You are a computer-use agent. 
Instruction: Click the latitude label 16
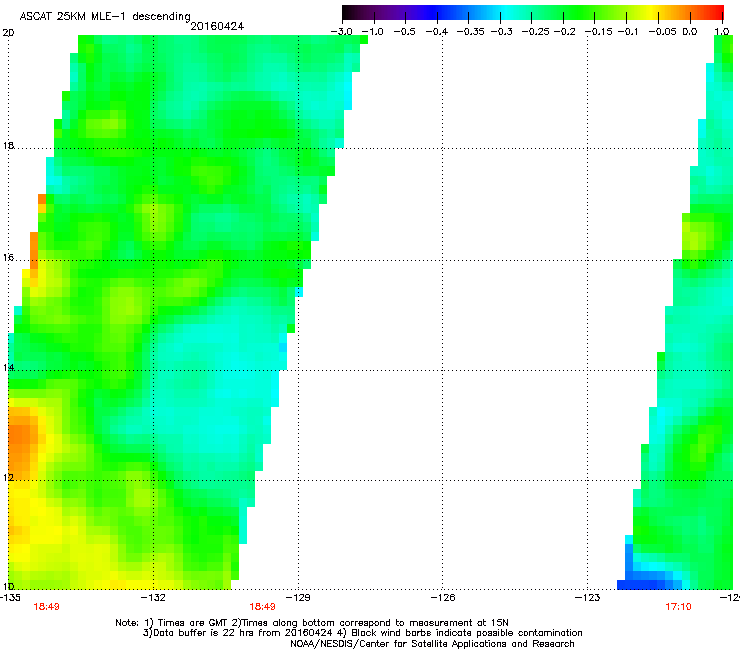(8, 258)
